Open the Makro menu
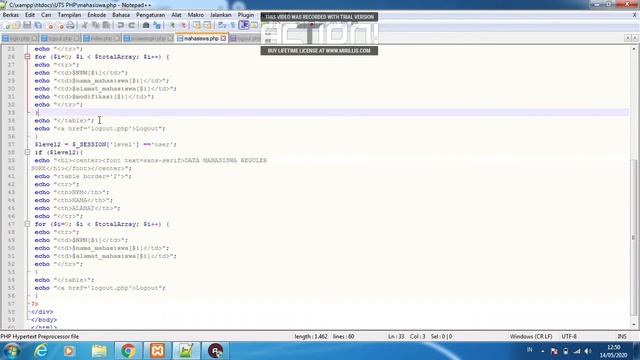This screenshot has width=640, height=360. (x=196, y=15)
